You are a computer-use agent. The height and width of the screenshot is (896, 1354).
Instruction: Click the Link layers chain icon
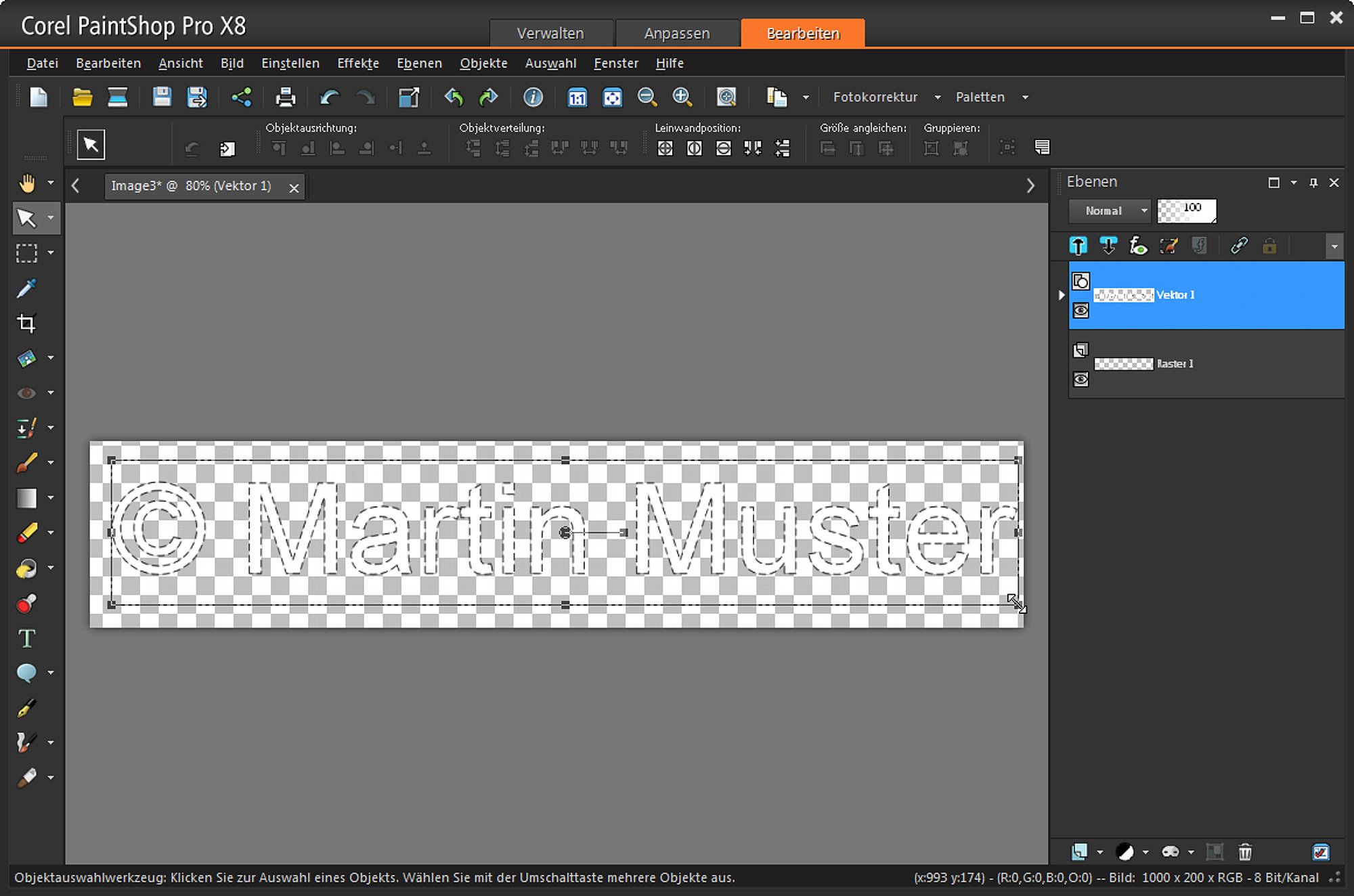(x=1239, y=246)
